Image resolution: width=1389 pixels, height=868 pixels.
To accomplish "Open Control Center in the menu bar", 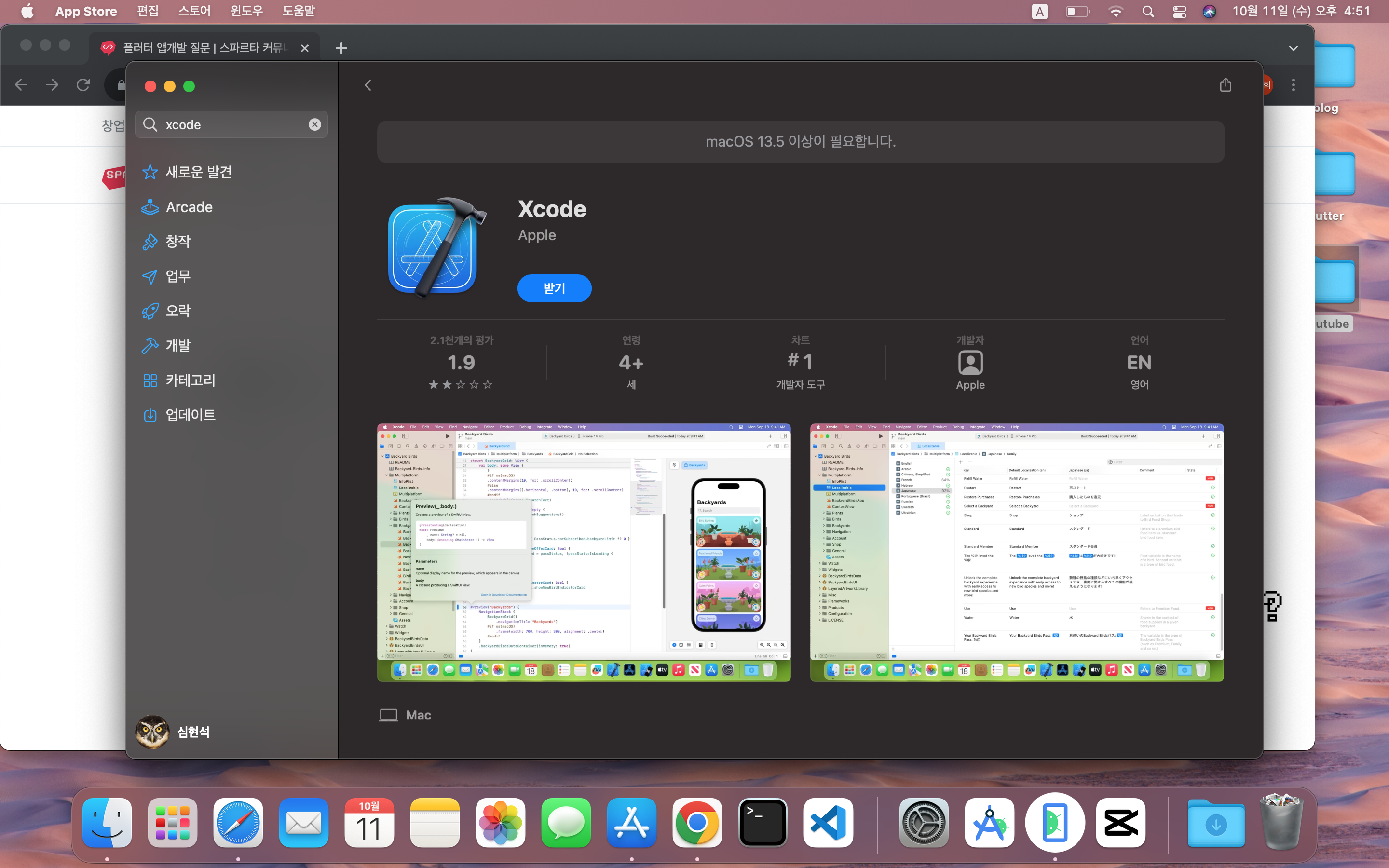I will (x=1180, y=12).
